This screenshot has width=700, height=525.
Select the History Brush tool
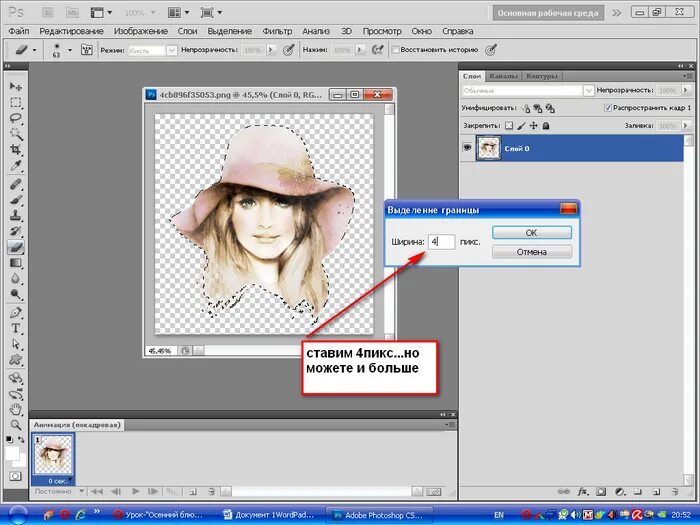pos(16,231)
